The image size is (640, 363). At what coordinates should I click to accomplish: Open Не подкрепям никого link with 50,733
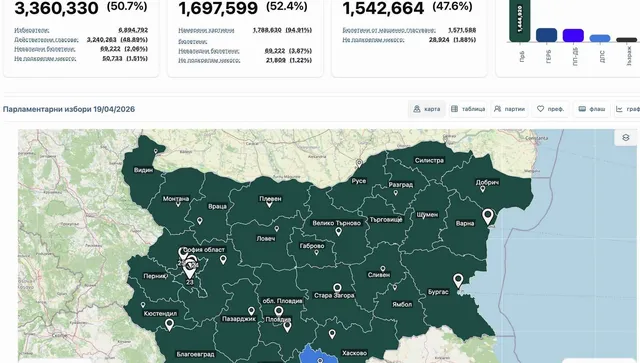click(x=45, y=59)
